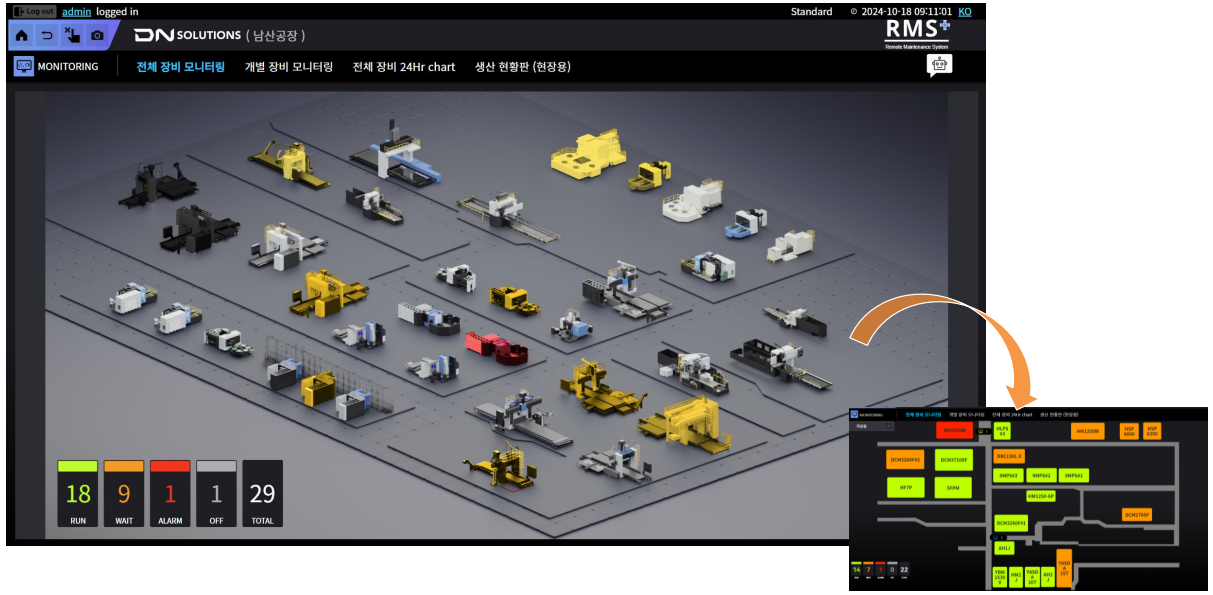The image size is (1213, 595).
Task: Open the chatbot robot icon
Action: click(x=939, y=65)
